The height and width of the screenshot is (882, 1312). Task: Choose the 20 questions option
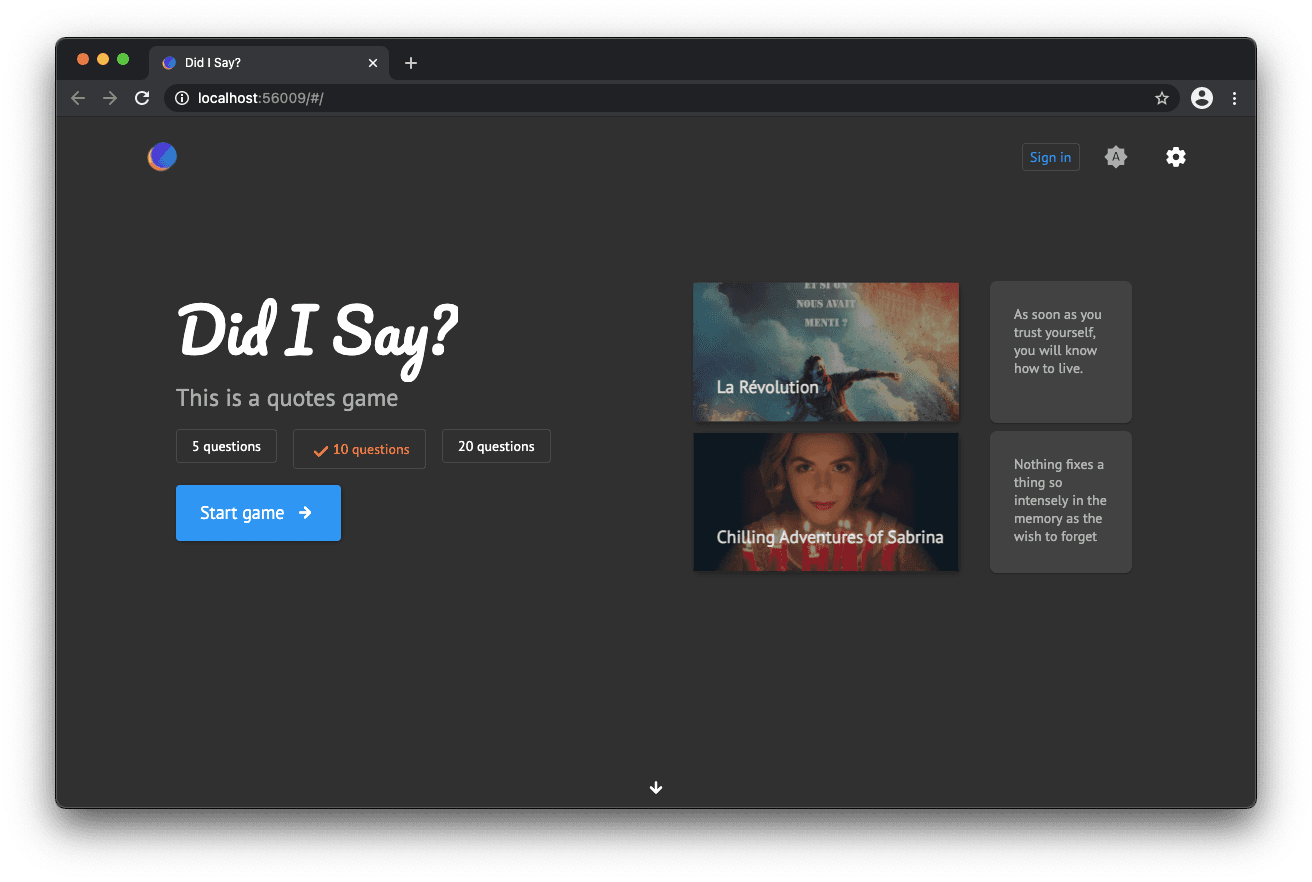(496, 447)
